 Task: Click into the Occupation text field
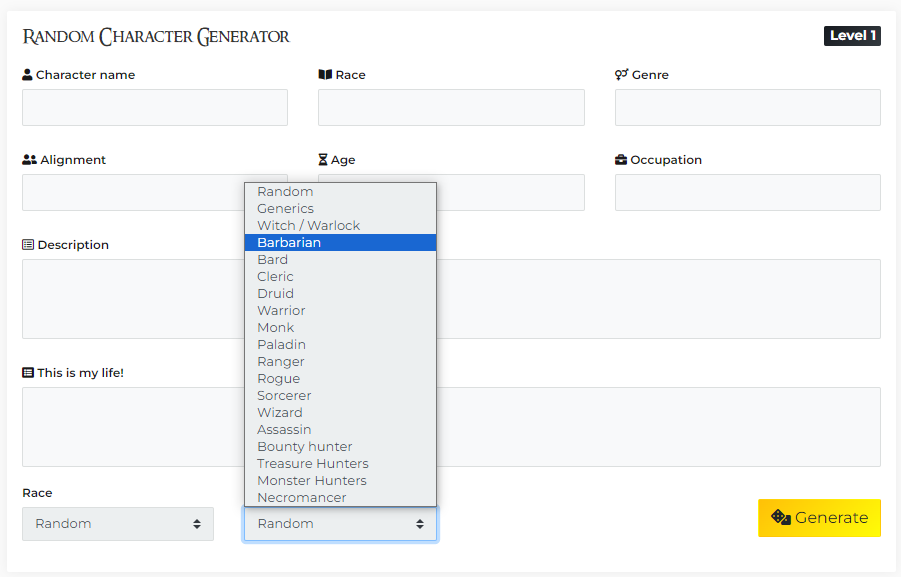(747, 193)
